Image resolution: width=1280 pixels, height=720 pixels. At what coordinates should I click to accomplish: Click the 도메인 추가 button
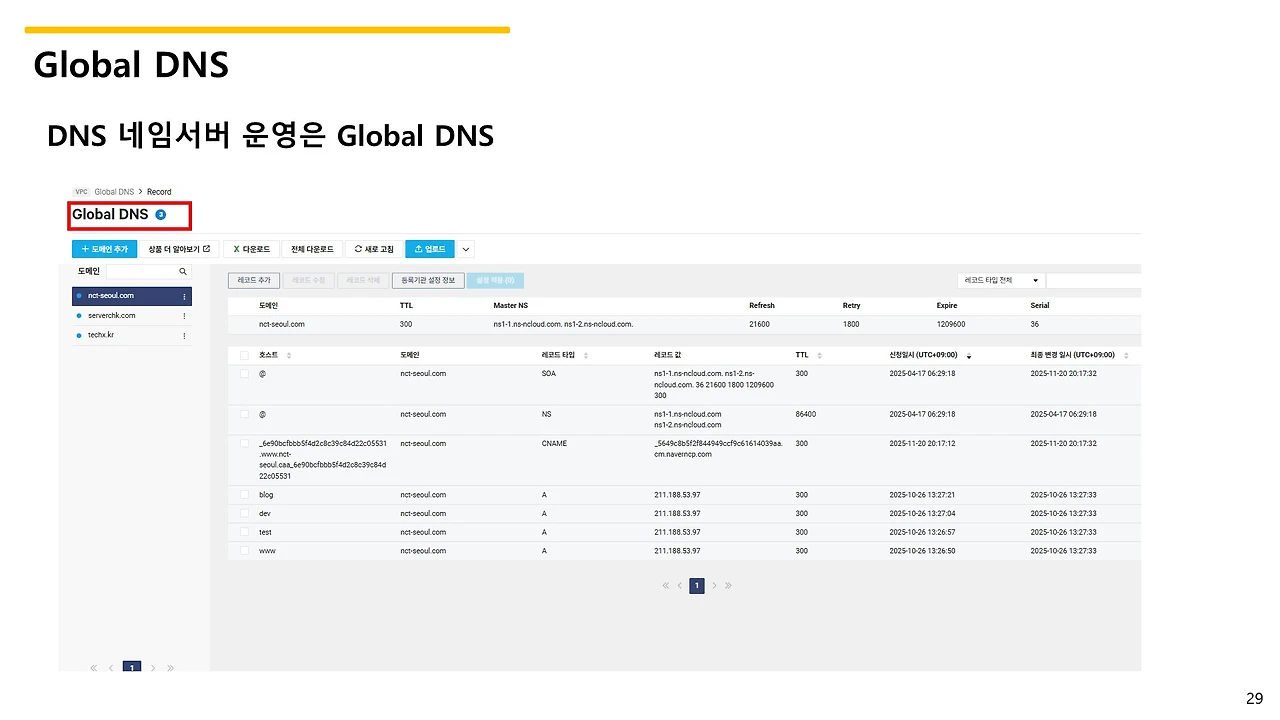(x=104, y=249)
